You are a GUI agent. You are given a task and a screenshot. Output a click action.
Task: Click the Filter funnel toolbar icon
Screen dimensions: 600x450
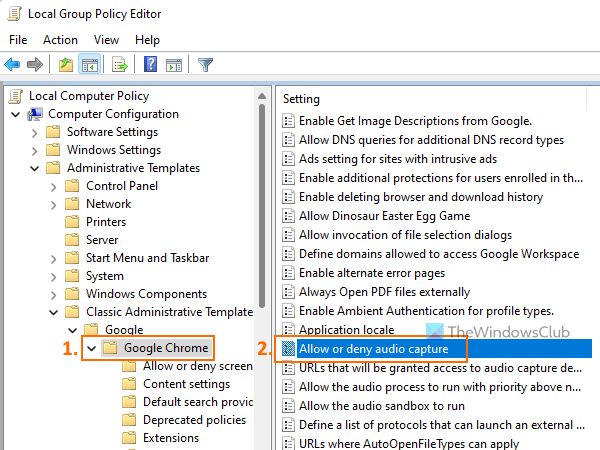click(x=205, y=65)
